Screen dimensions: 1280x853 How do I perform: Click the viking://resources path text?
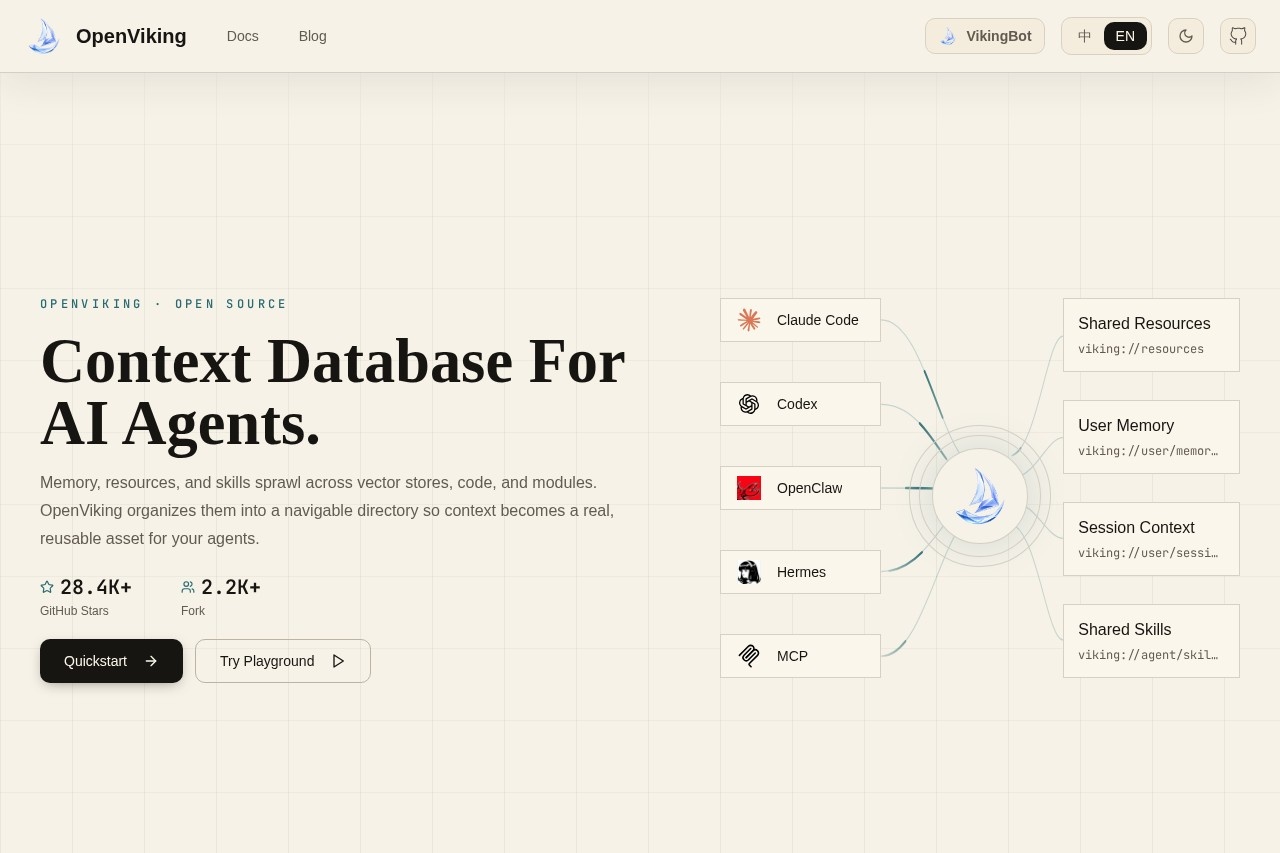[1141, 349]
